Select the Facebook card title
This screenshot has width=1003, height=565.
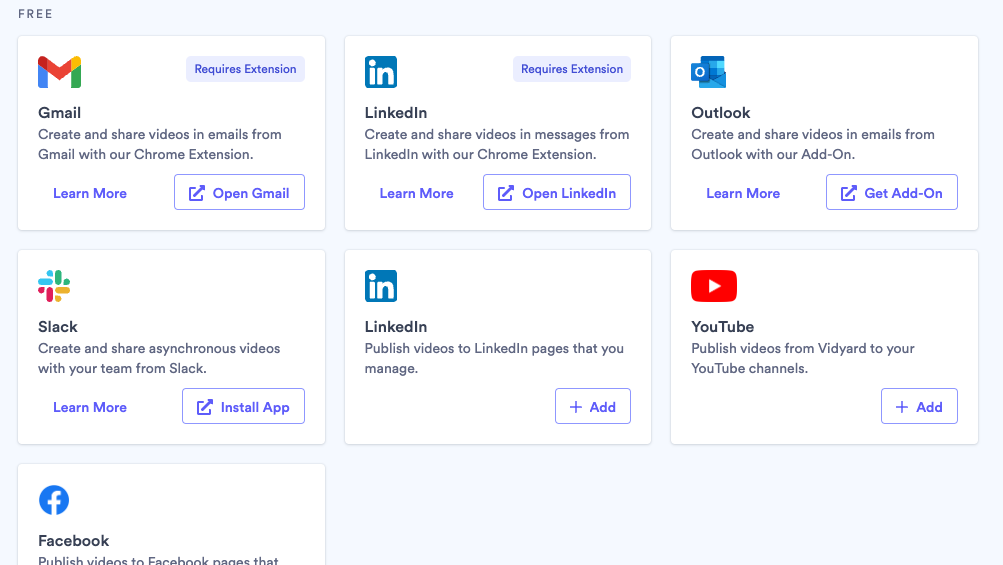coord(74,541)
